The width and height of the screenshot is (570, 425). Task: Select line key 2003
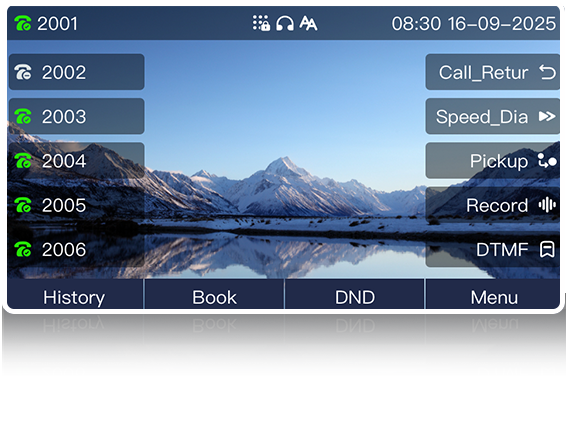pyautogui.click(x=77, y=116)
